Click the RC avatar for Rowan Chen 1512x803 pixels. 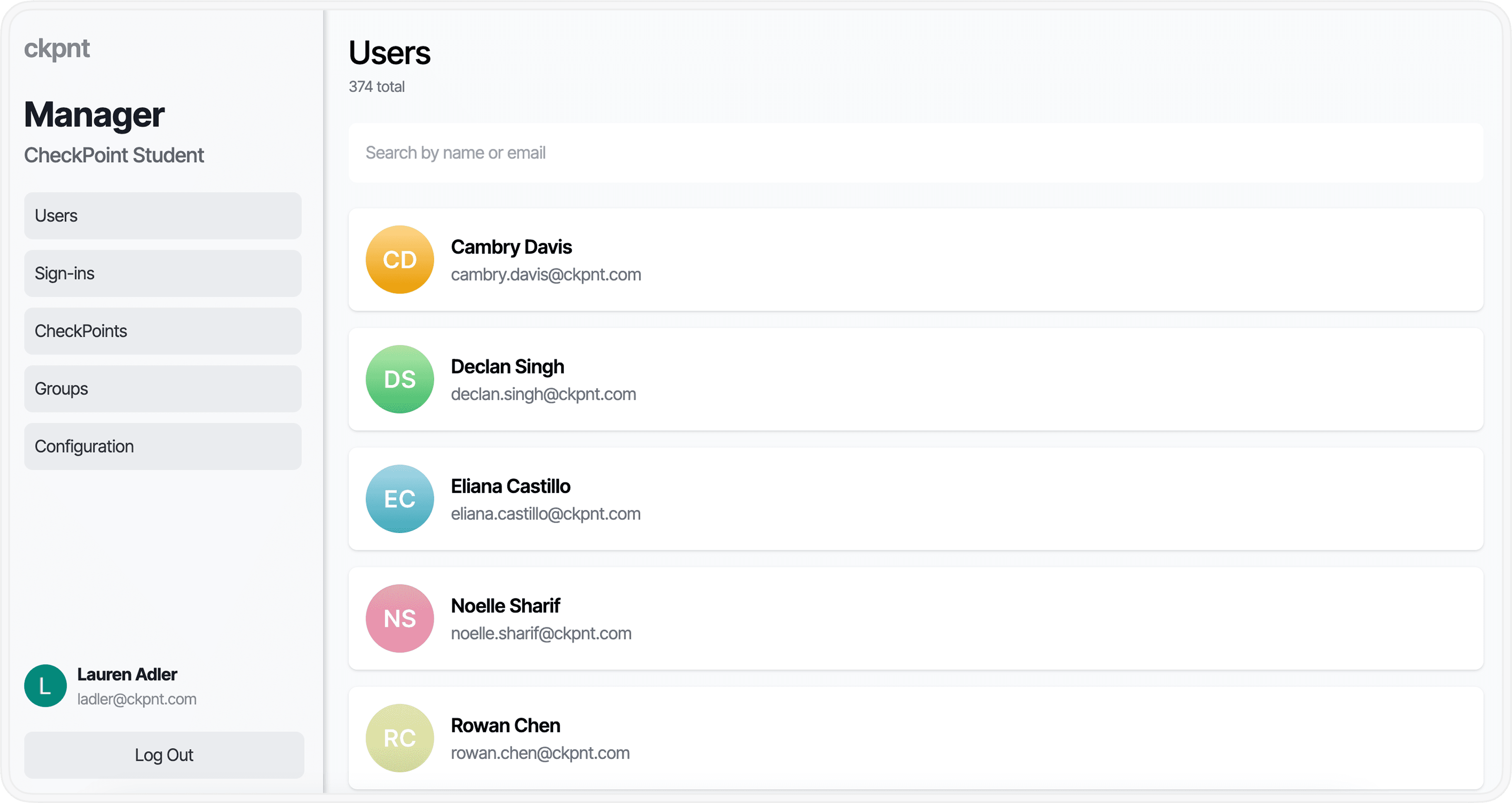(x=400, y=738)
